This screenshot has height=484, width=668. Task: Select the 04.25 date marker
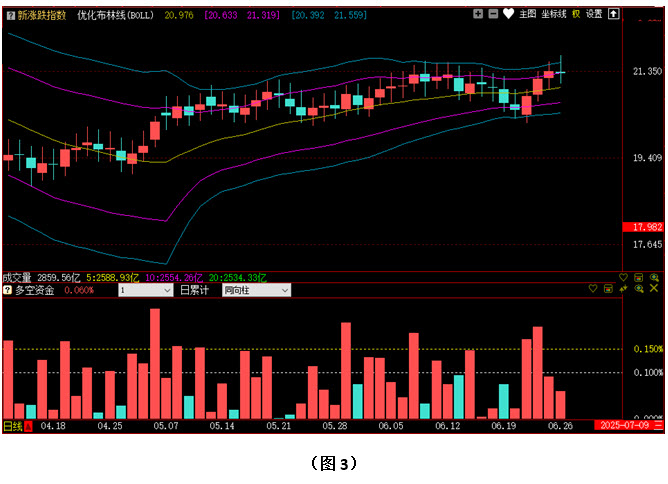109,426
